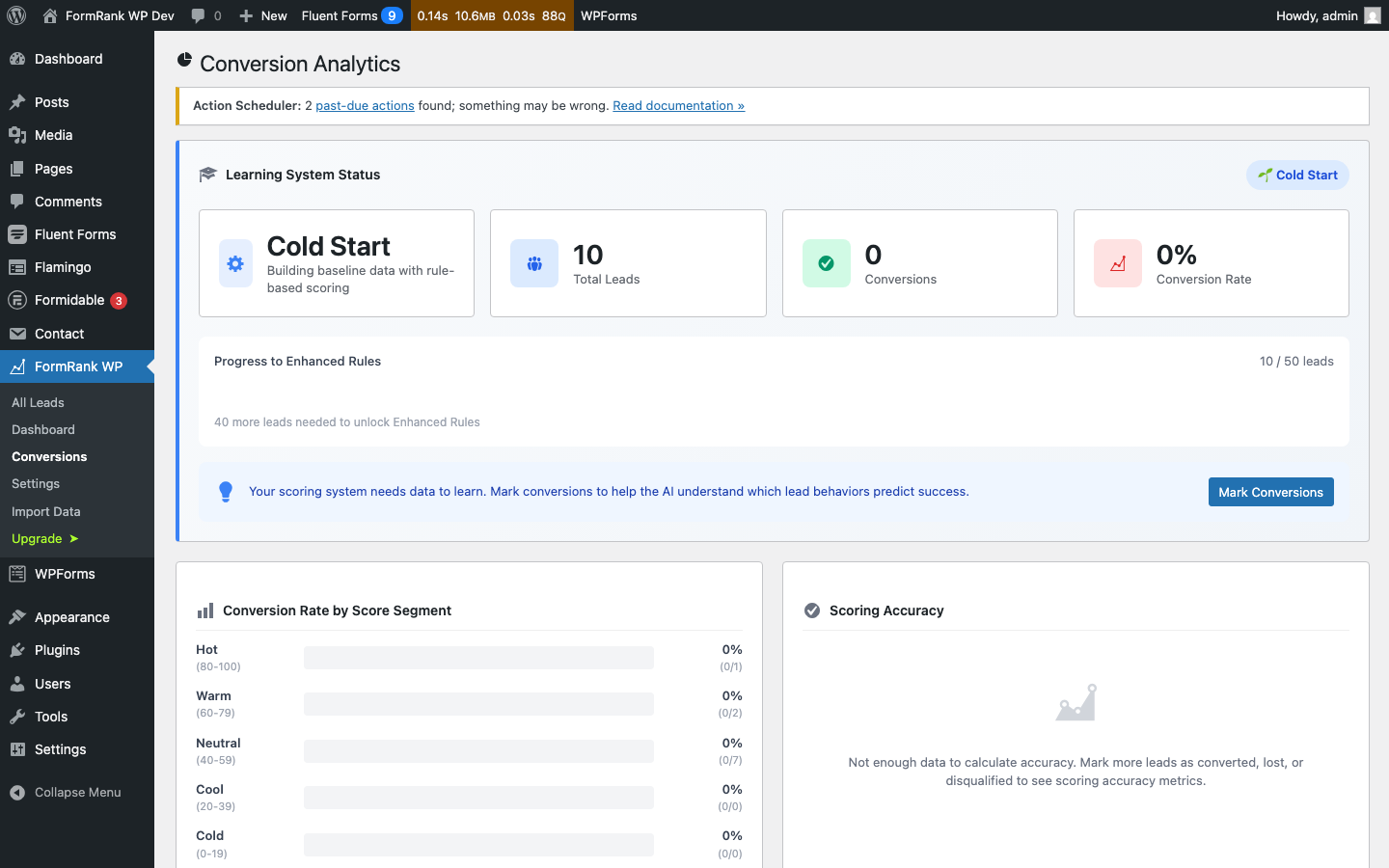Screen dimensions: 1389x868
Task: Click the Scoring Accuracy badge icon
Action: (811, 610)
